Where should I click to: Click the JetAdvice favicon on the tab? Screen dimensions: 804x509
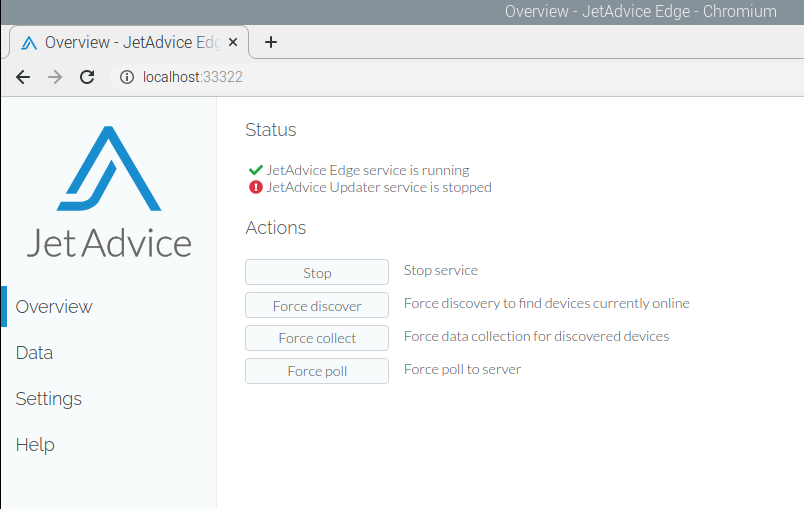coord(29,43)
